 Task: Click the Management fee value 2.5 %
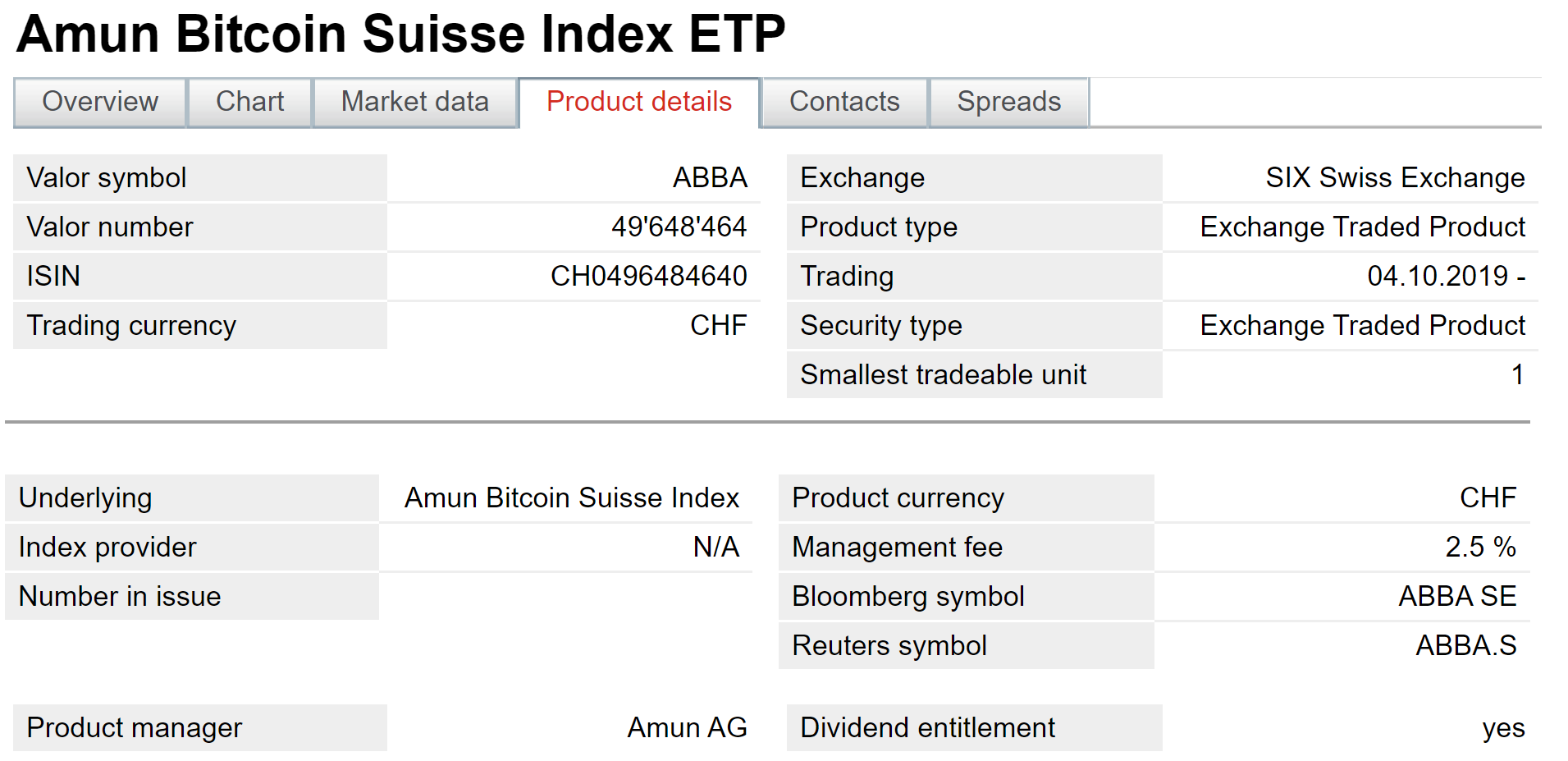pyautogui.click(x=1480, y=547)
